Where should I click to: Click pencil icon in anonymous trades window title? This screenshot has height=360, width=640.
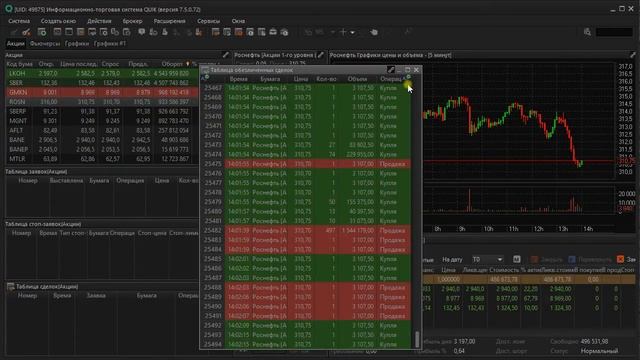click(x=391, y=70)
